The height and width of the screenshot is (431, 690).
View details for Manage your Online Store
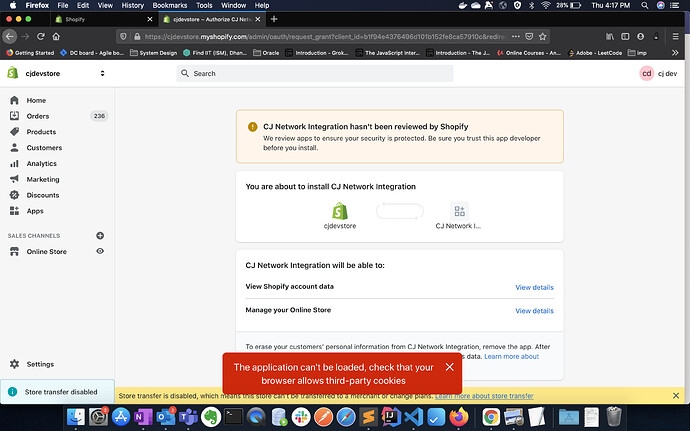[534, 311]
